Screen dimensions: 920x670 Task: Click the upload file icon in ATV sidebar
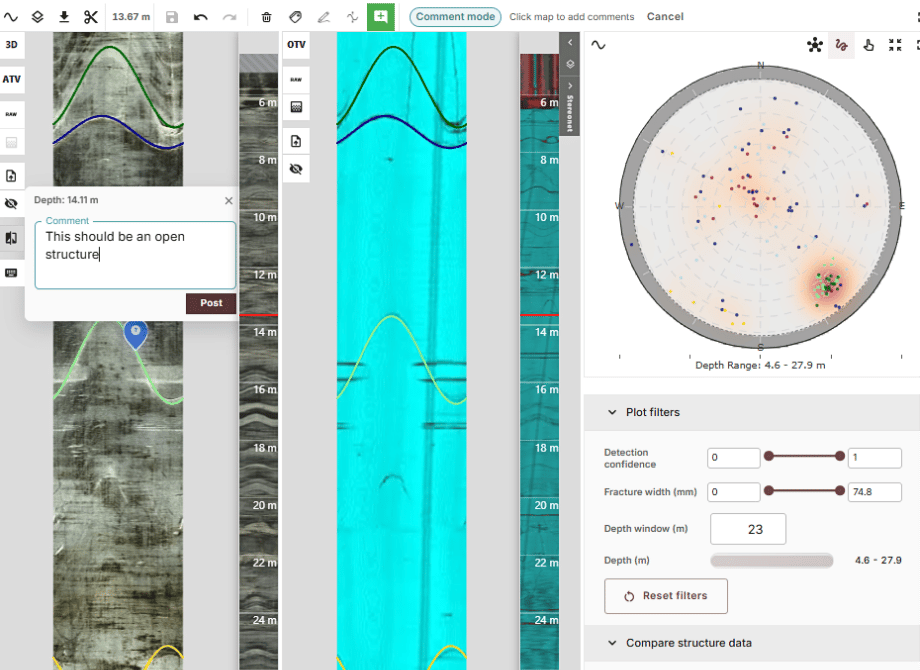tap(12, 175)
